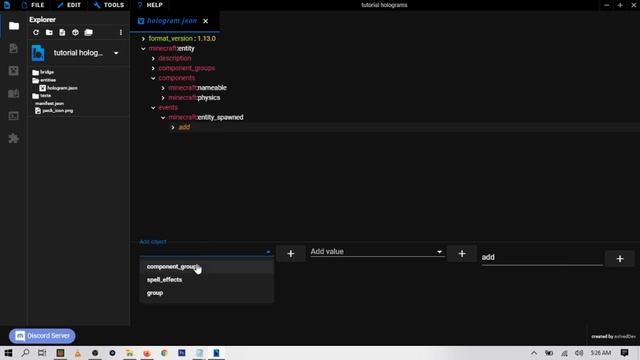640x360 pixels.
Task: Click the plus button beside the edit field
Action: [620, 259]
